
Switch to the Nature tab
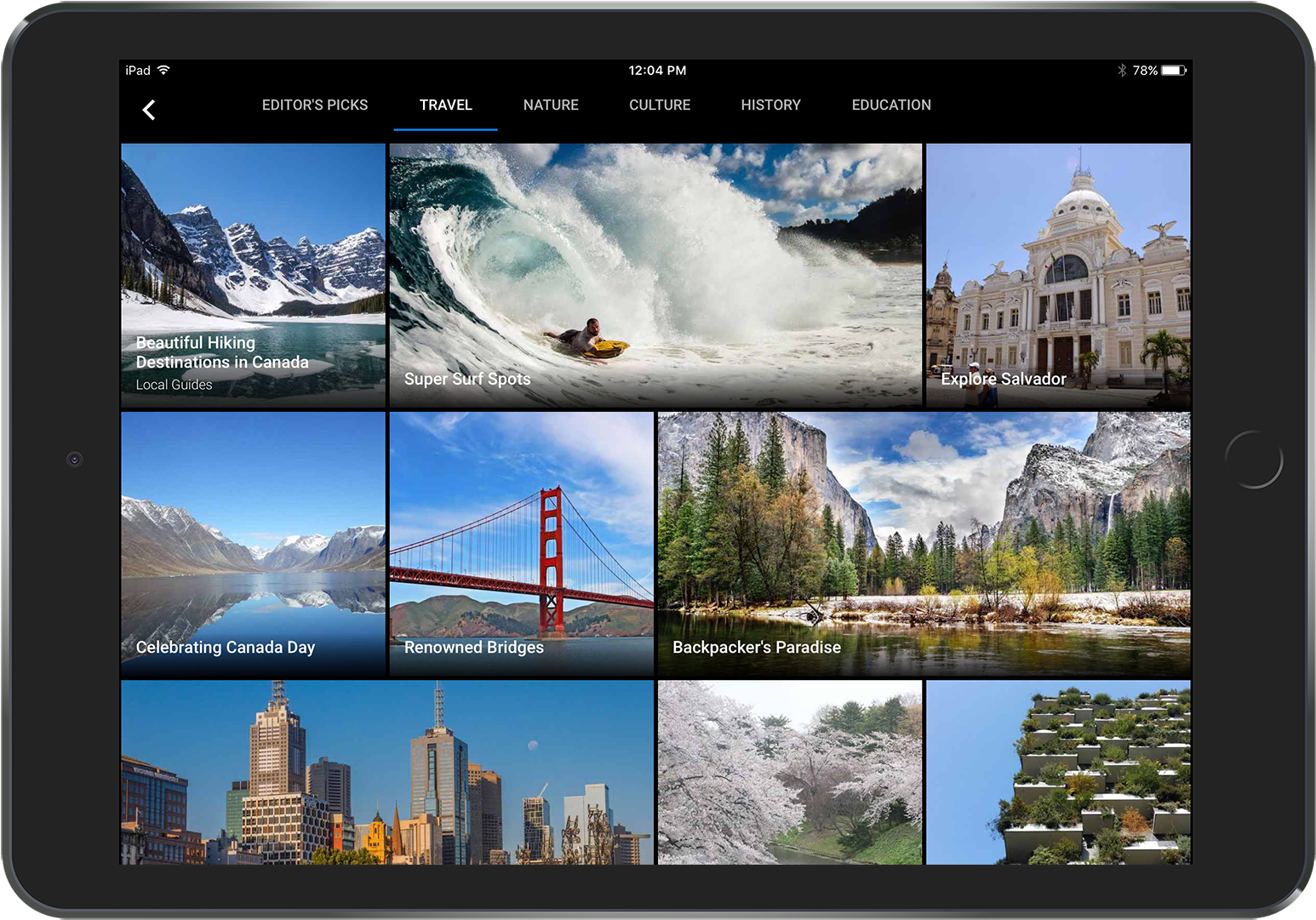[551, 105]
